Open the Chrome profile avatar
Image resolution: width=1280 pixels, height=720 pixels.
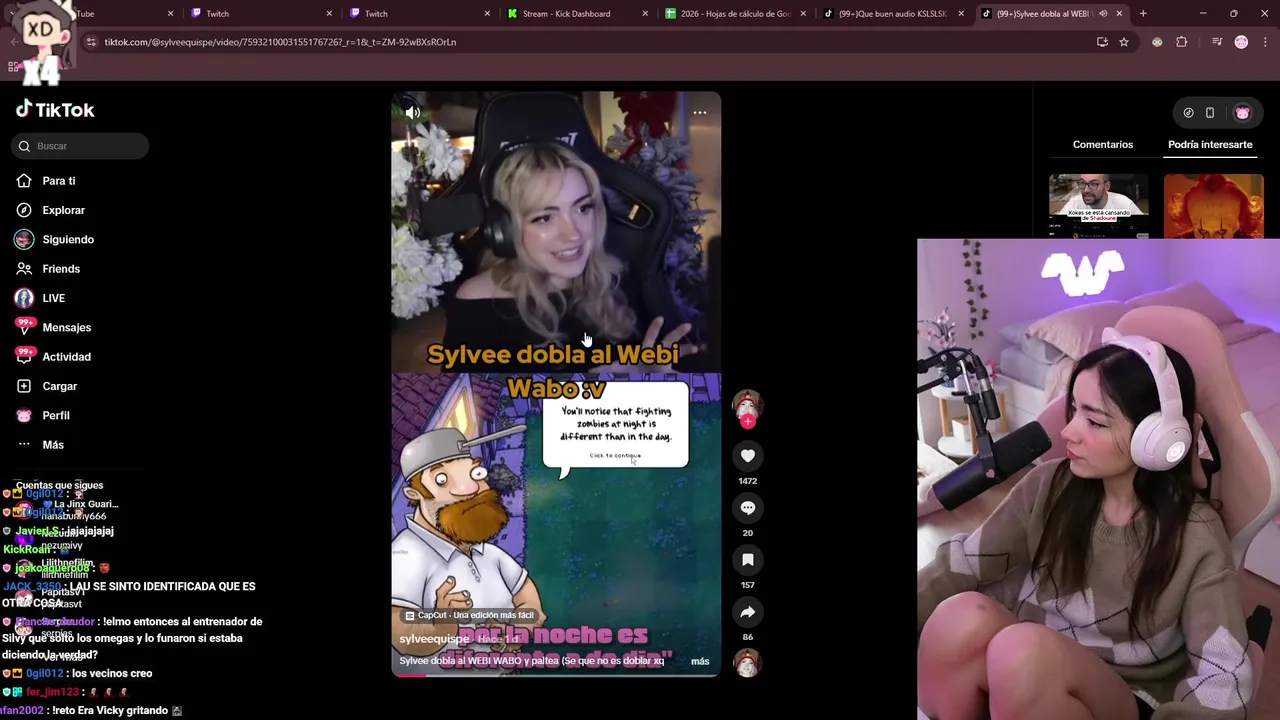point(1241,42)
